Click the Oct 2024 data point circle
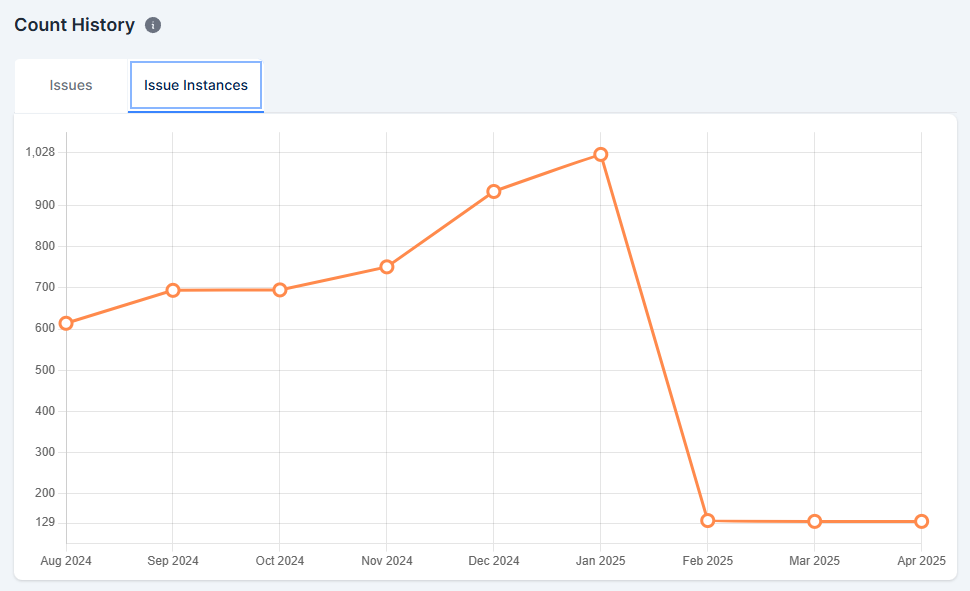The height and width of the screenshot is (591, 970). pos(280,290)
